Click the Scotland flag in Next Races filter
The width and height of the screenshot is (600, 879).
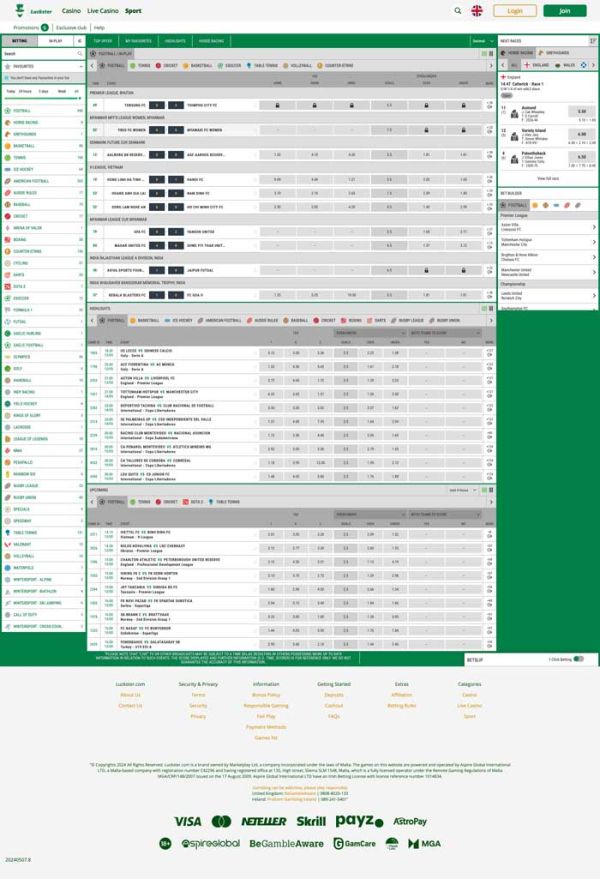click(x=583, y=65)
